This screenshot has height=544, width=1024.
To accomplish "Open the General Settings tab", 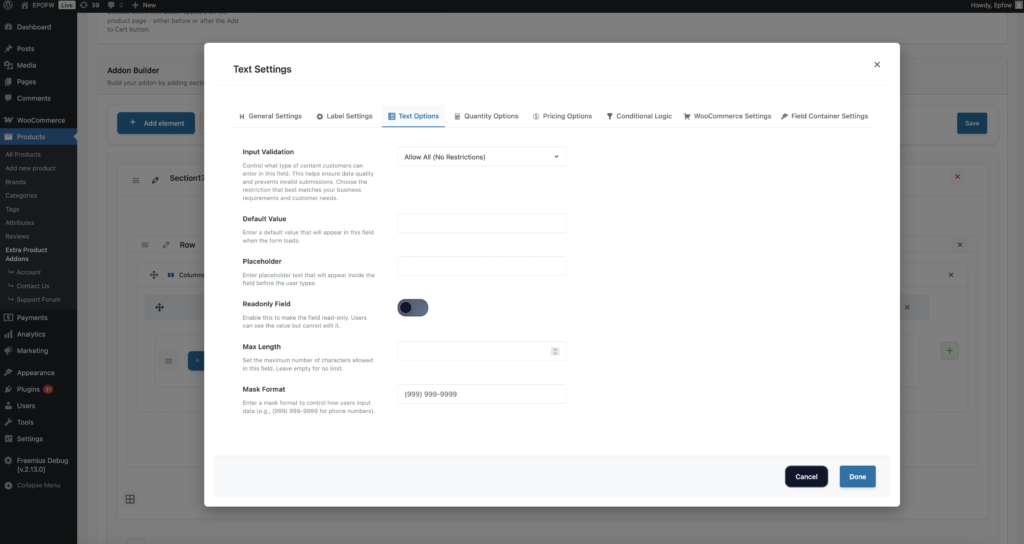I will point(270,116).
